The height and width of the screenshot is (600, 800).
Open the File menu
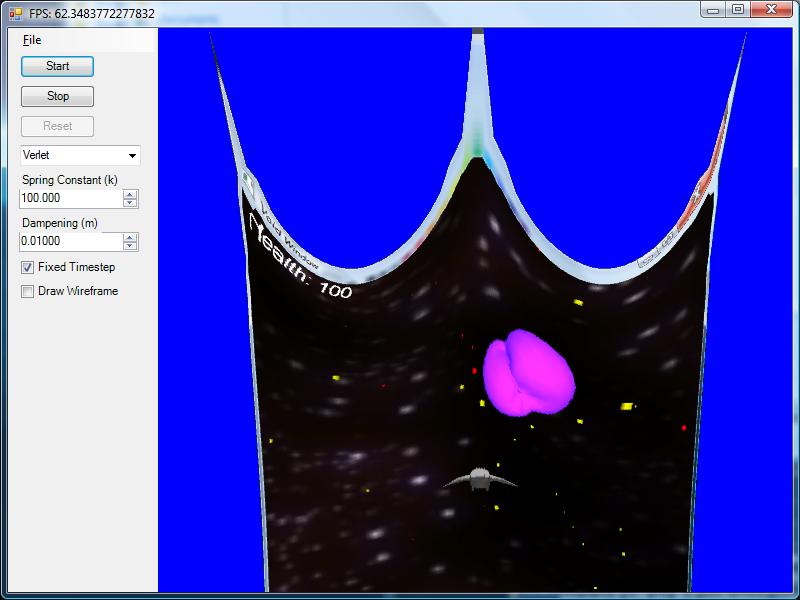click(x=32, y=40)
